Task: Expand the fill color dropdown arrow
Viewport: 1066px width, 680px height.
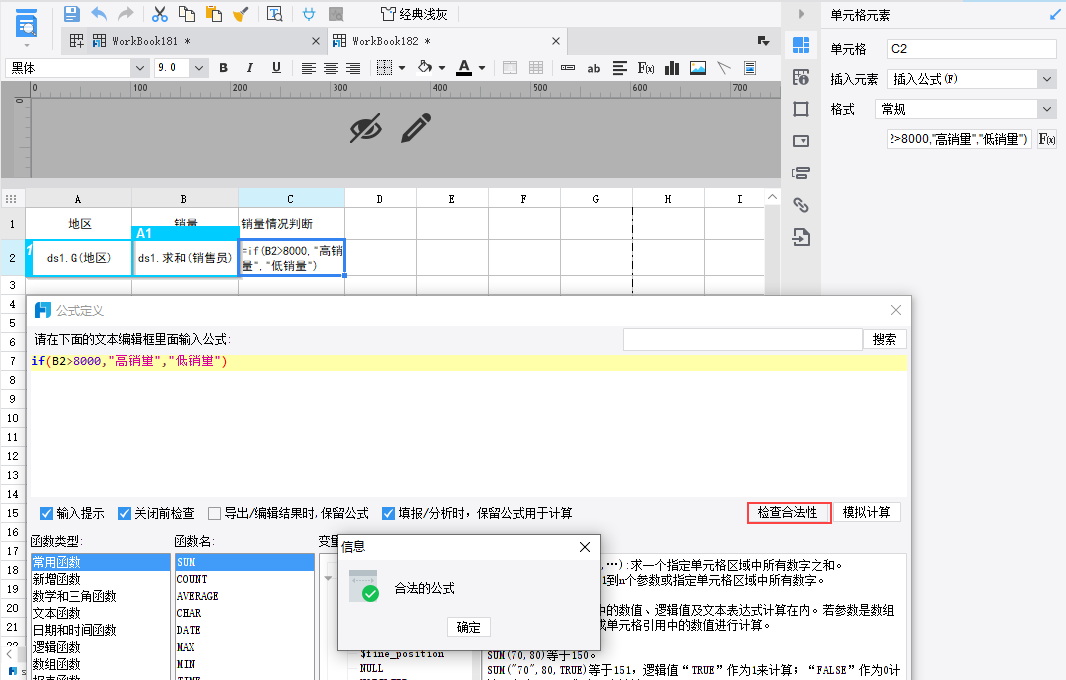Action: pos(442,68)
